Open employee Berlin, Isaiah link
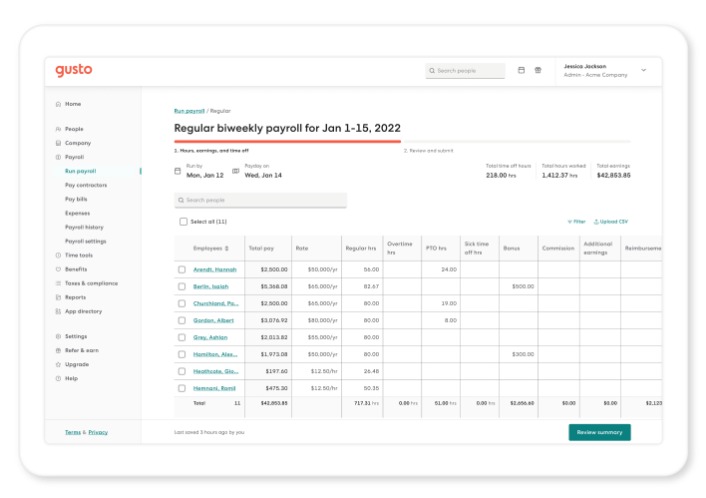 (211, 286)
